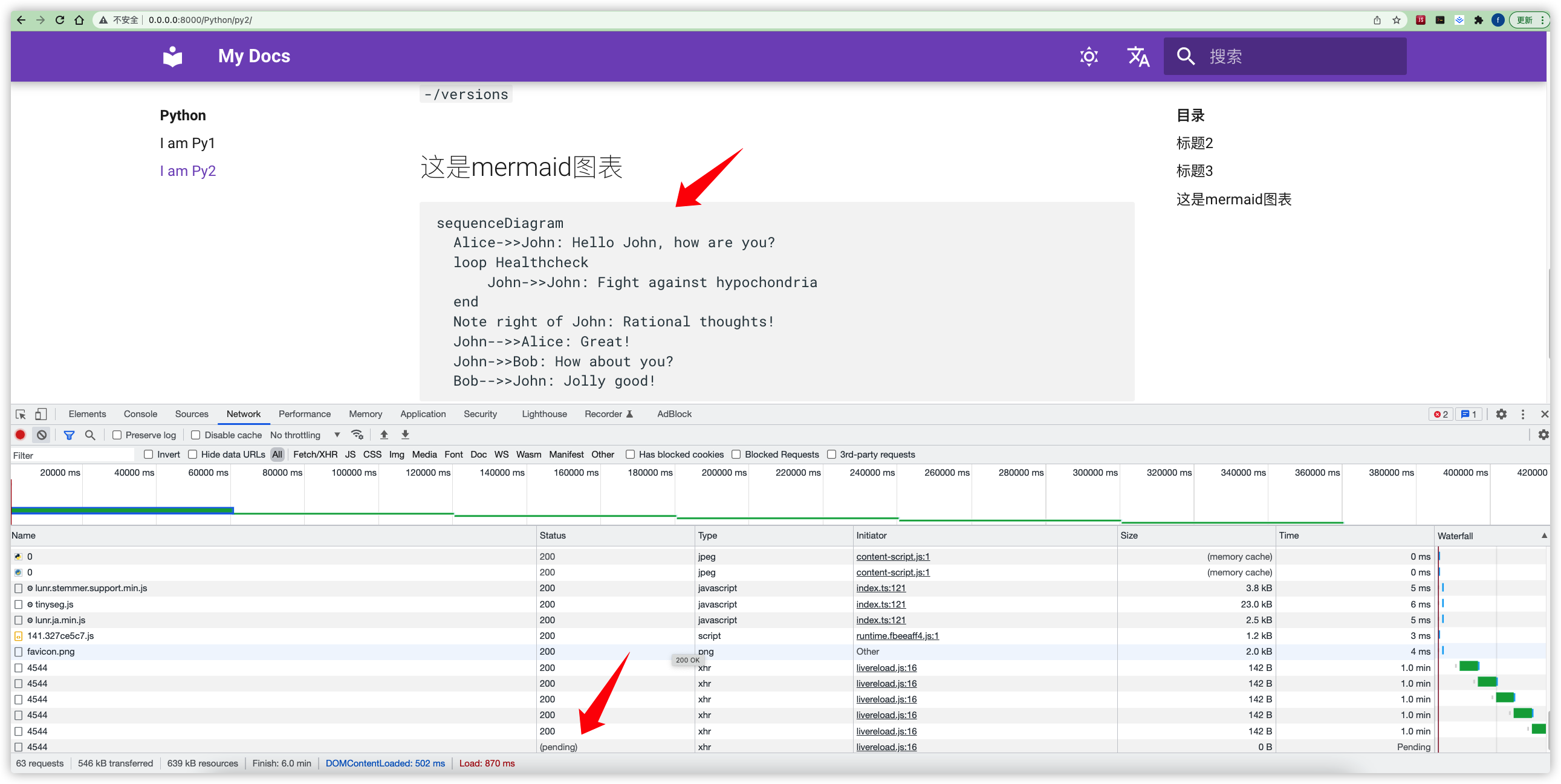The height and width of the screenshot is (784, 1561).
Task: Select the inspect element tool in DevTools
Action: 20,414
